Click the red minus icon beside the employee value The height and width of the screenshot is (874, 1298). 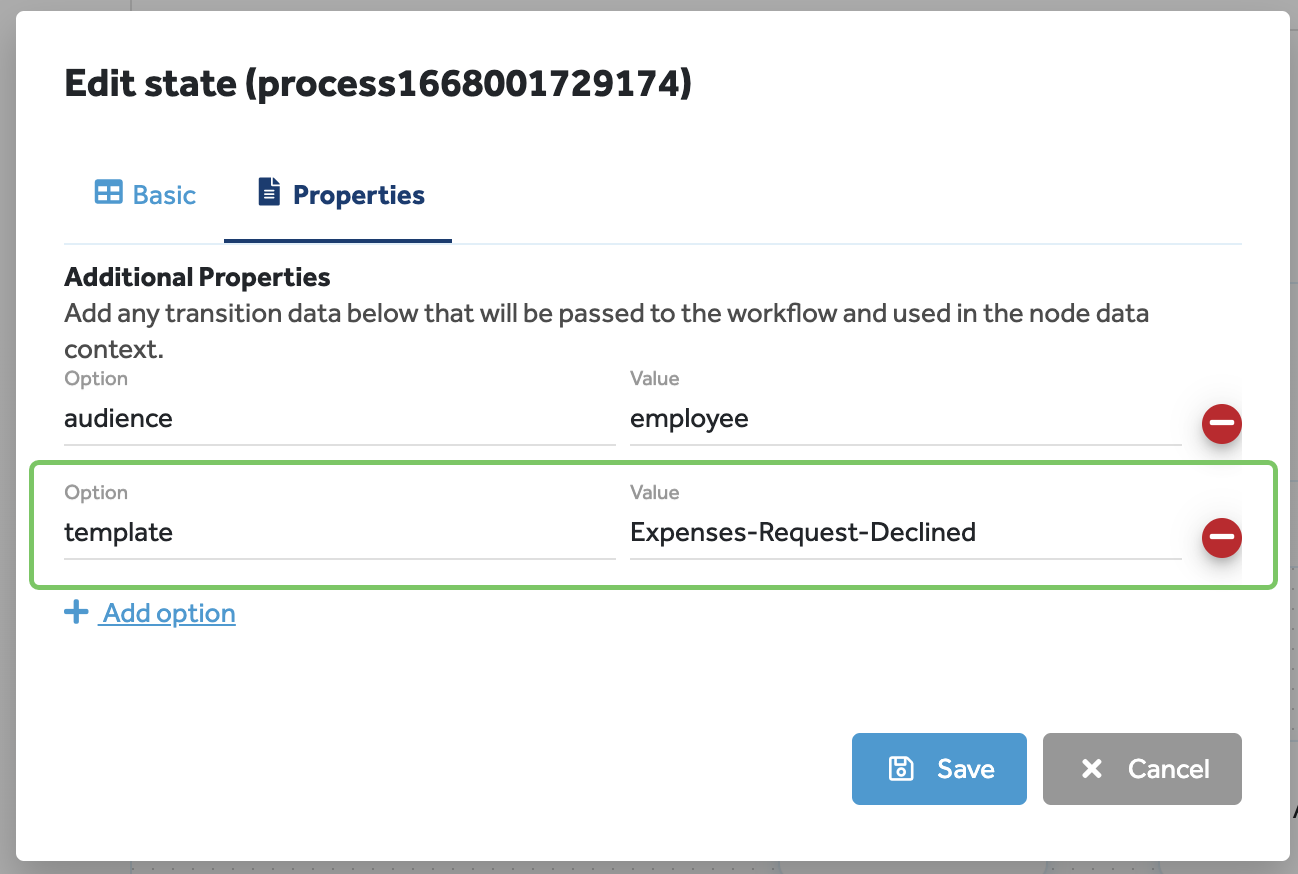click(x=1221, y=424)
